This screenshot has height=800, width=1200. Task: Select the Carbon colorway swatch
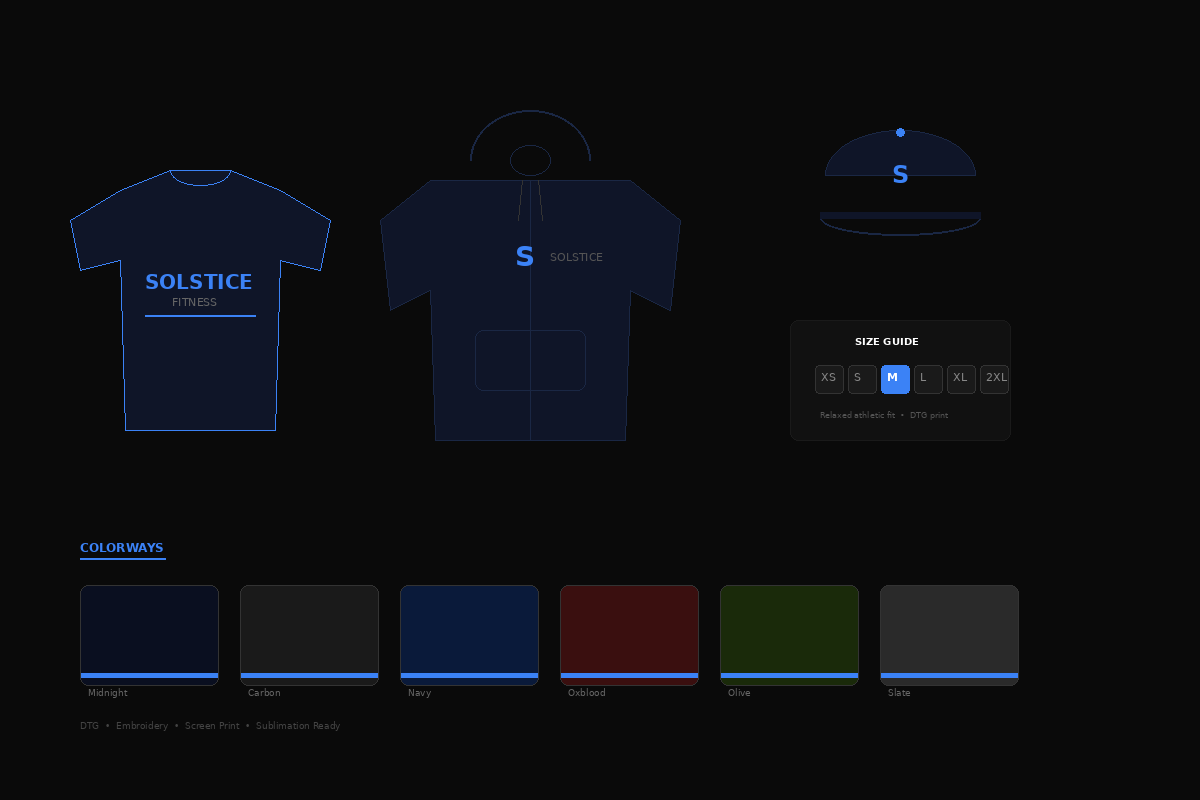(x=309, y=635)
